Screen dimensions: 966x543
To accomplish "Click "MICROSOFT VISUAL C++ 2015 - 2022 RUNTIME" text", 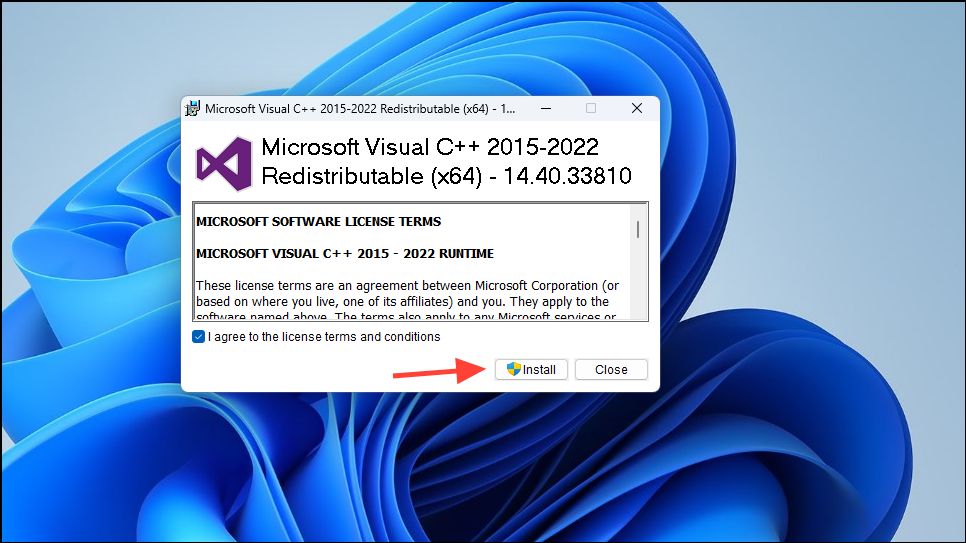I will (x=345, y=253).
